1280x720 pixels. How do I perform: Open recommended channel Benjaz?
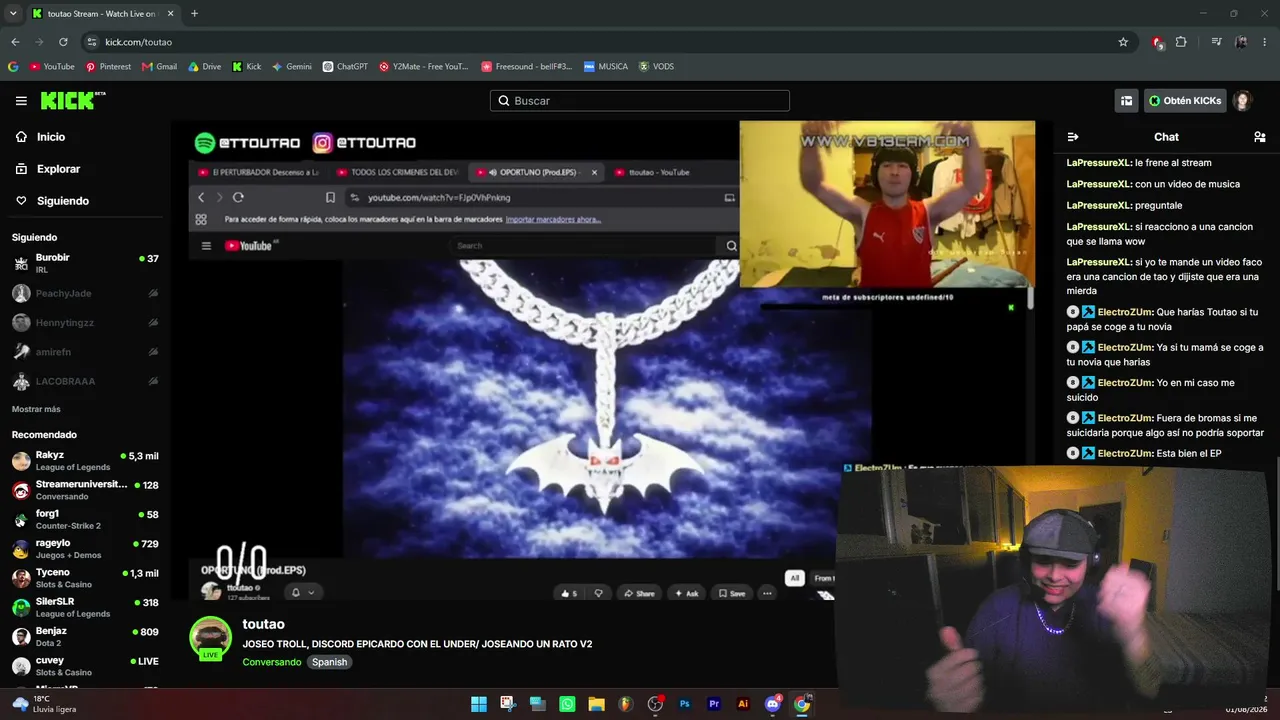pos(85,637)
